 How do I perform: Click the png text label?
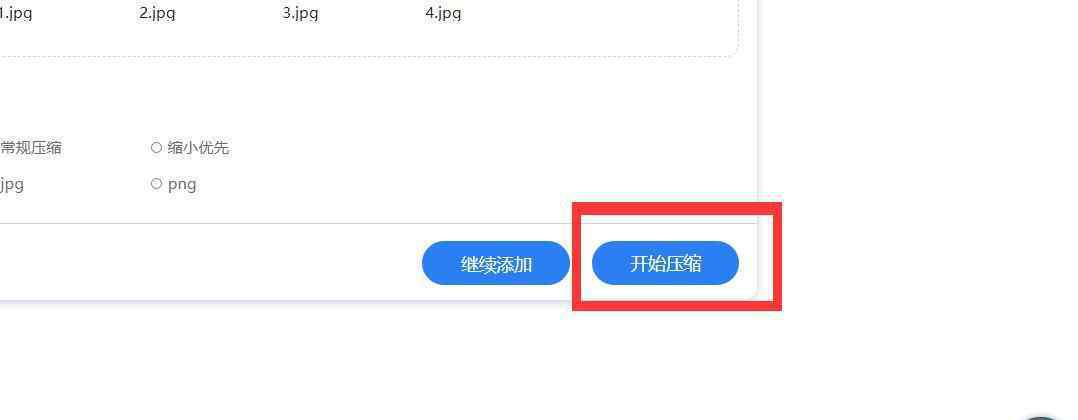click(182, 184)
